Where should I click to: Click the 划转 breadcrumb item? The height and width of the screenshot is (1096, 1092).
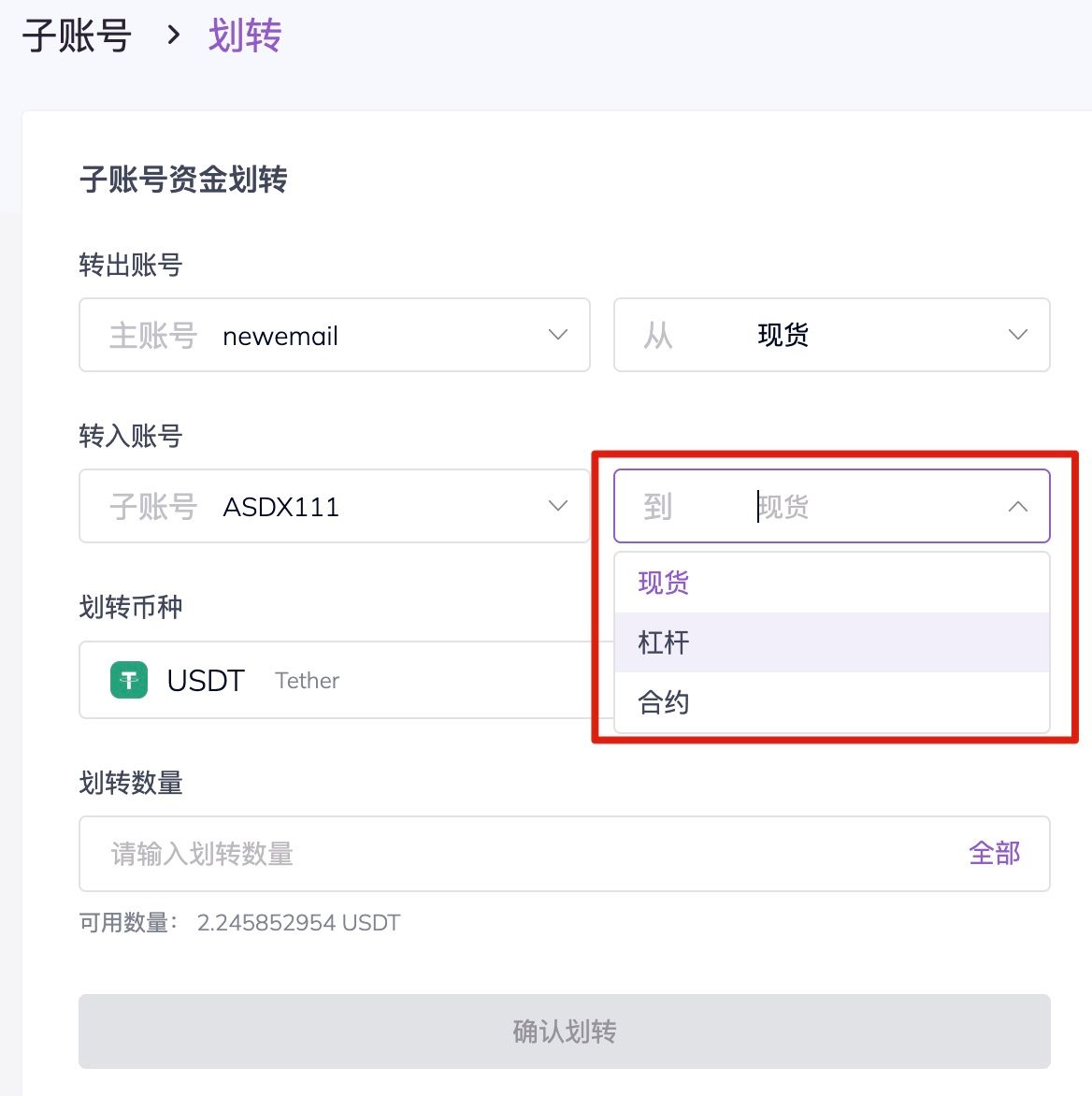pyautogui.click(x=245, y=36)
